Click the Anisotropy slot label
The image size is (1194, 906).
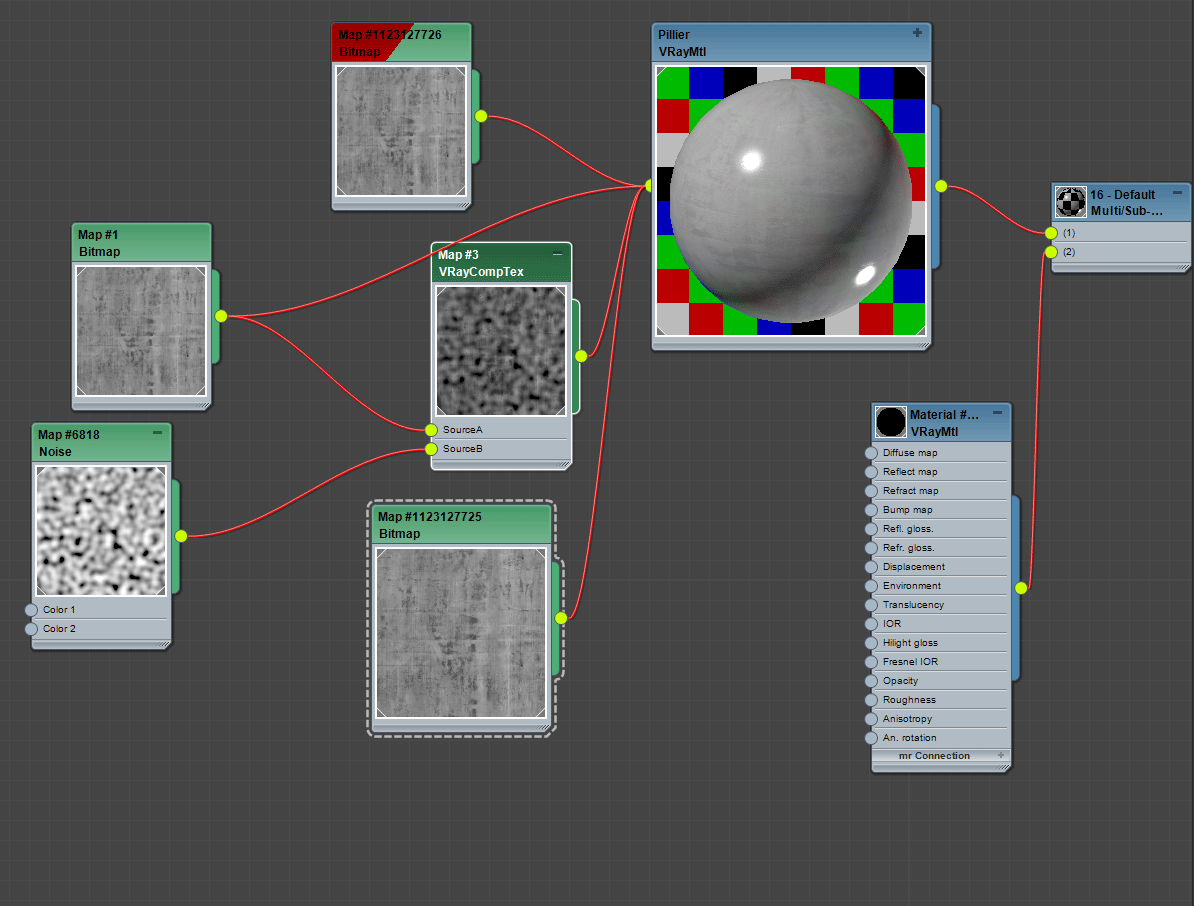click(907, 719)
